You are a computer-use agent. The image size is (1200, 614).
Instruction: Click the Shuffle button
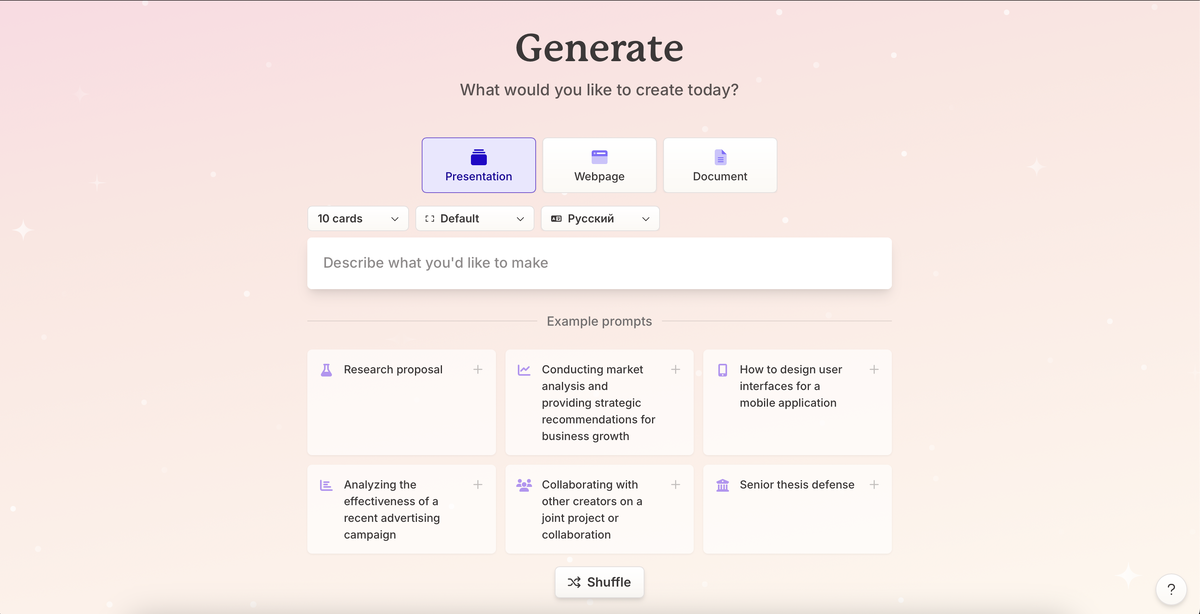tap(599, 581)
